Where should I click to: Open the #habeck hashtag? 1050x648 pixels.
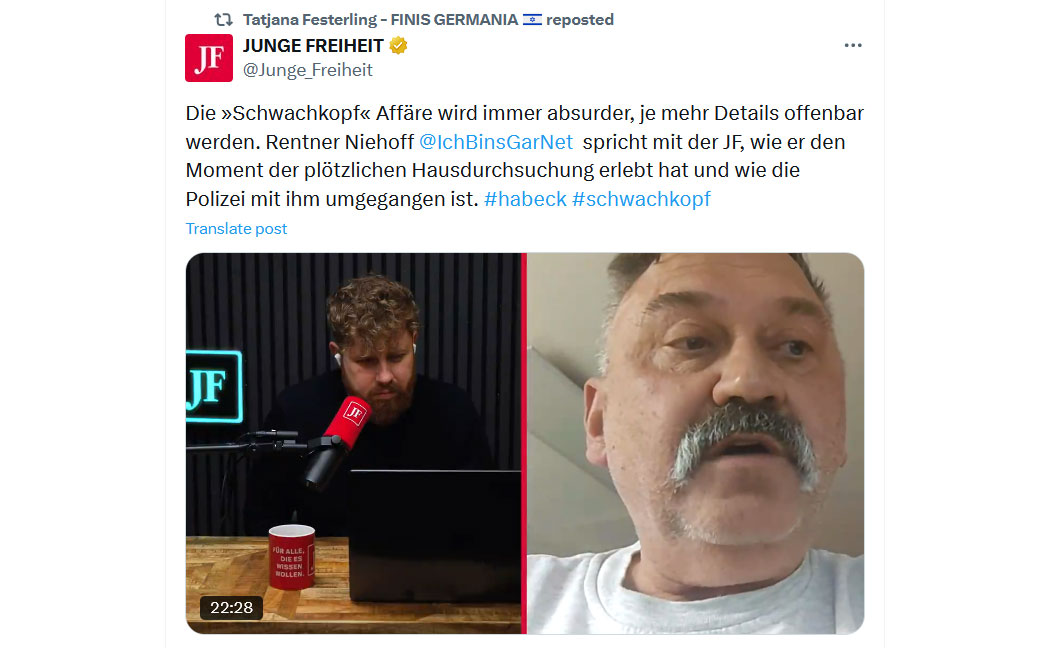point(525,199)
